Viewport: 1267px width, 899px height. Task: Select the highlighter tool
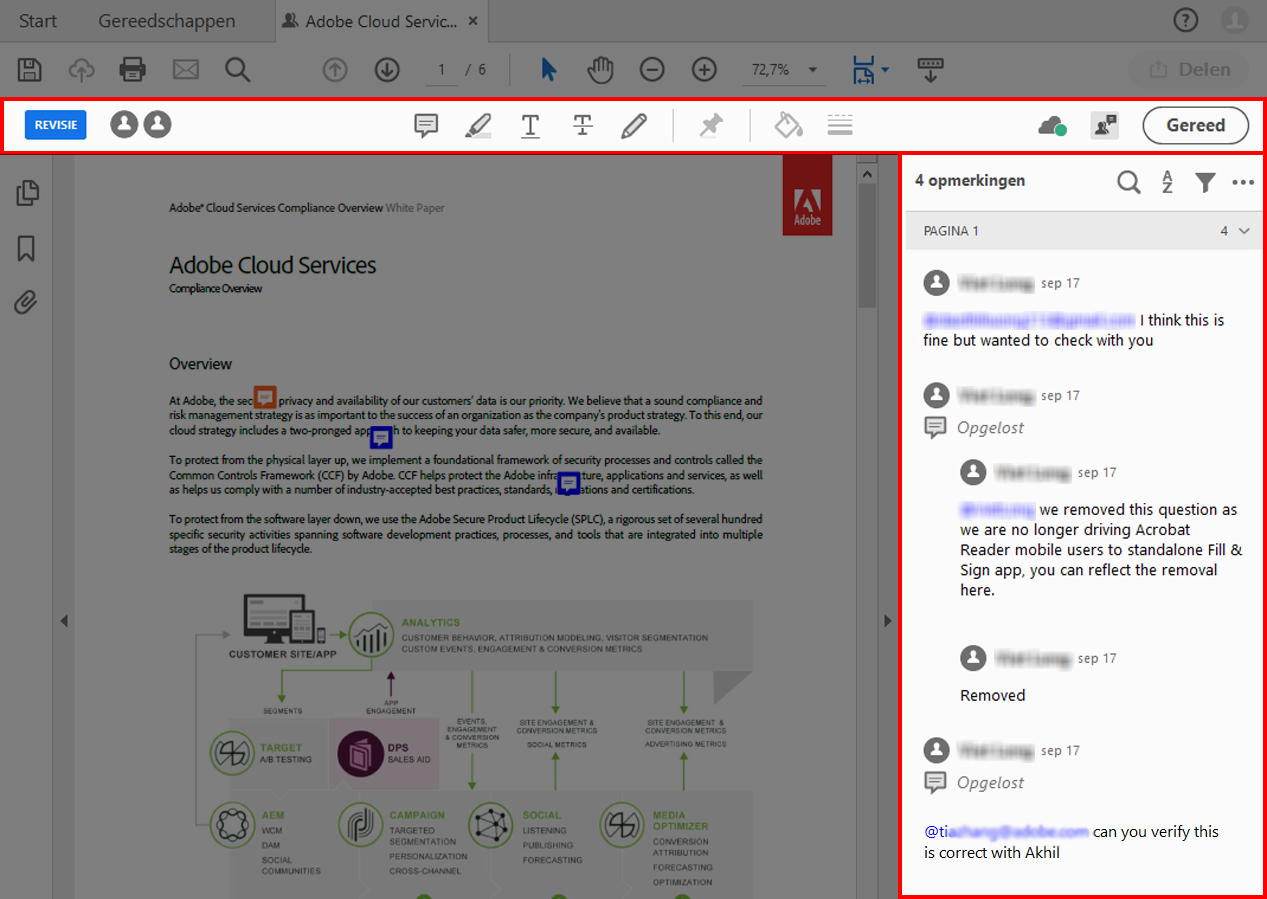pos(478,125)
